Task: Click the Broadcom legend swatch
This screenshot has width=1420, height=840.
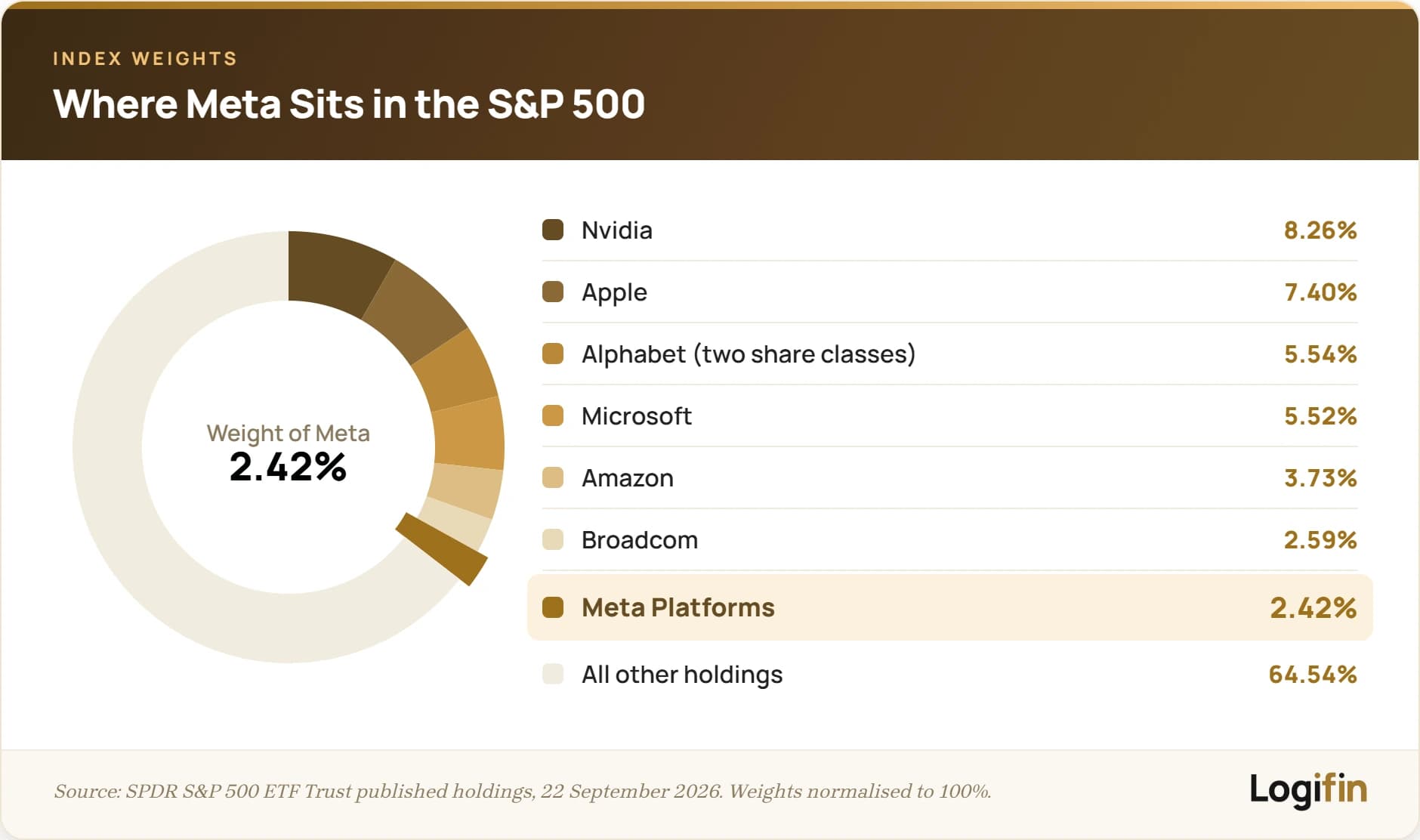Action: [x=553, y=539]
